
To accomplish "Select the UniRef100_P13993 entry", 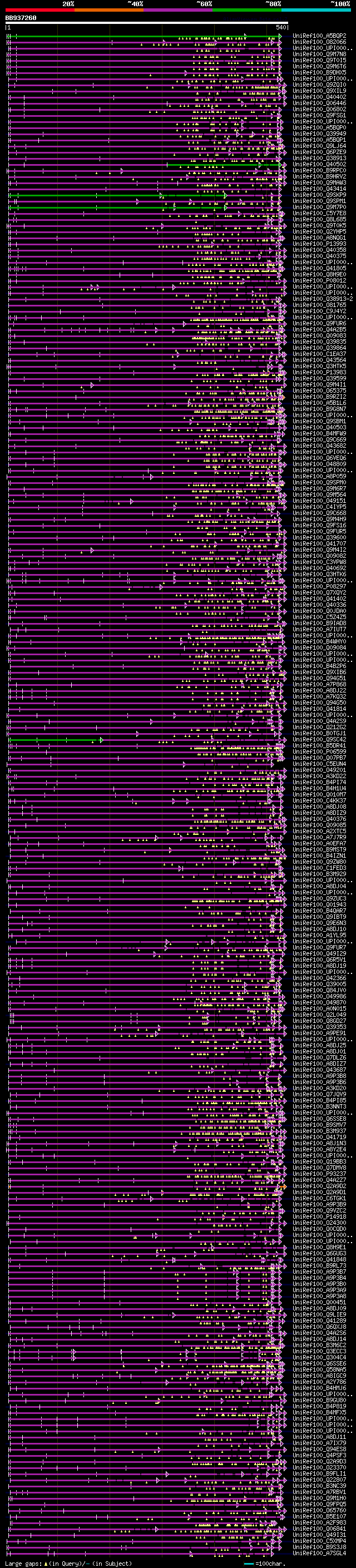I will [319, 244].
